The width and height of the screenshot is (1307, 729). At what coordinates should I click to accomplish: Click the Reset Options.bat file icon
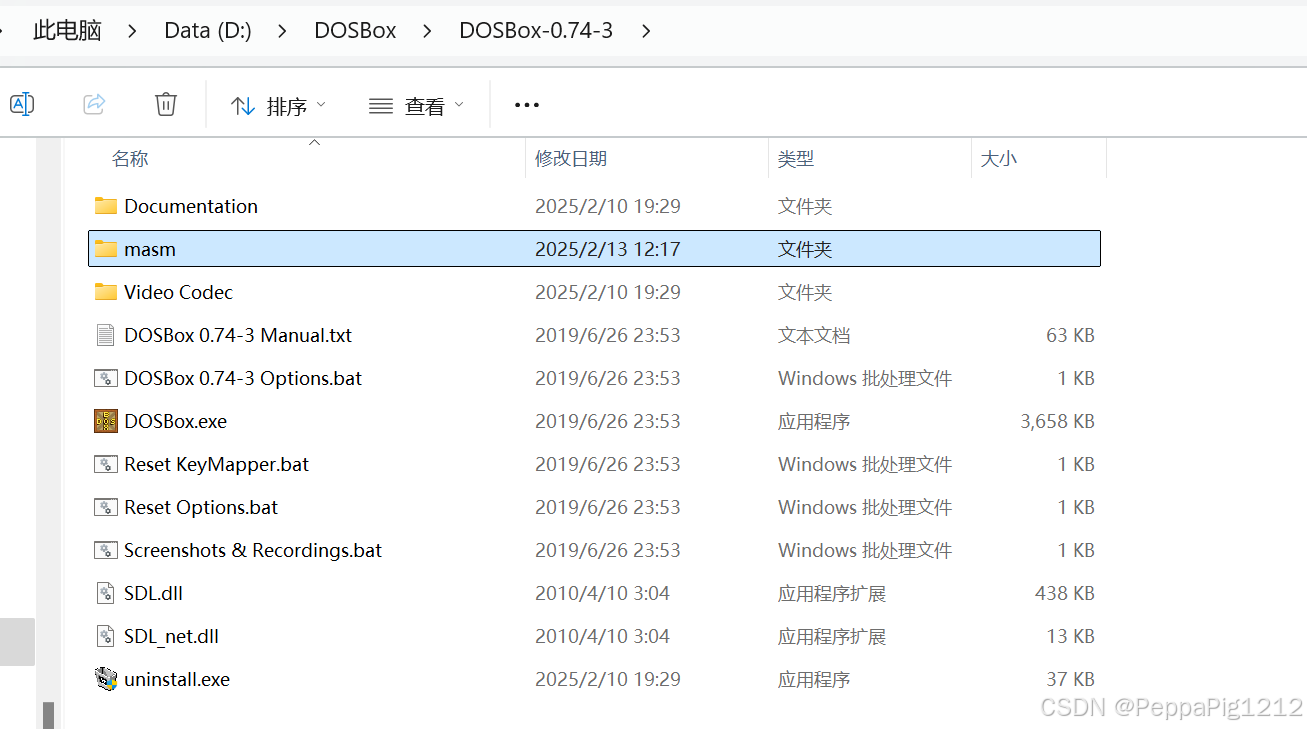(x=106, y=507)
